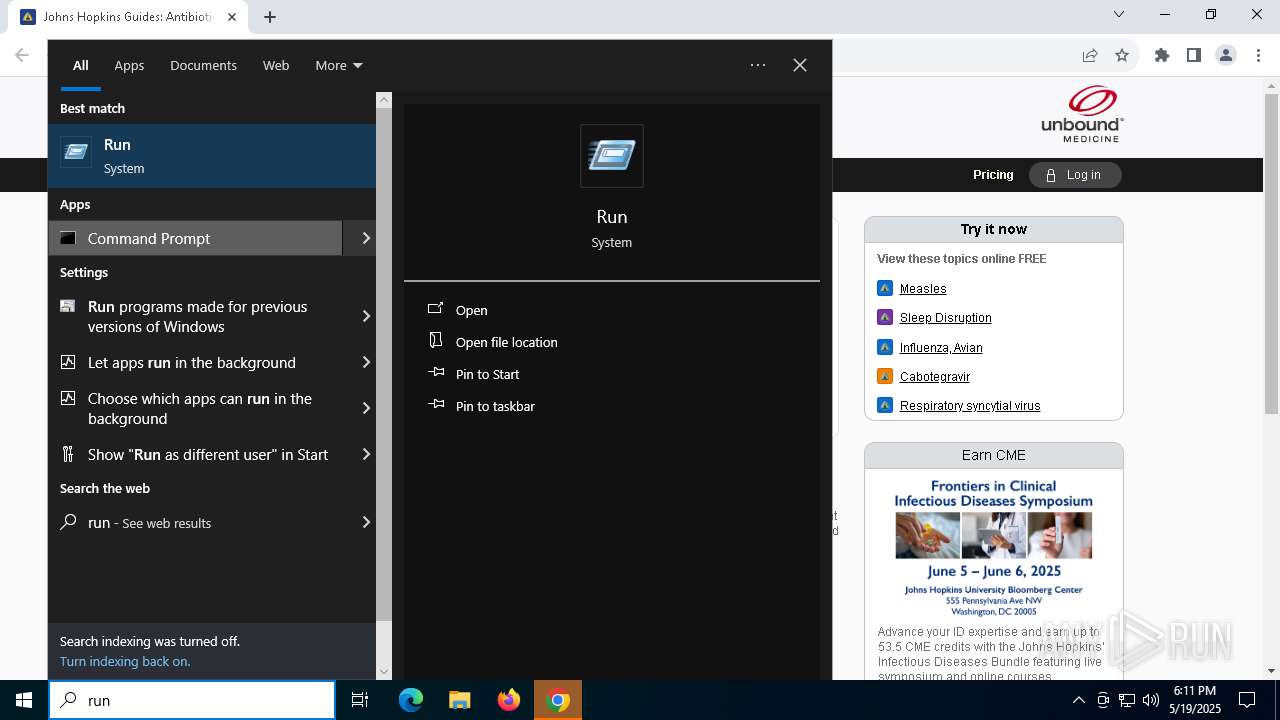Viewport: 1280px width, 720px height.
Task: Close the Windows search panel
Action: (800, 65)
